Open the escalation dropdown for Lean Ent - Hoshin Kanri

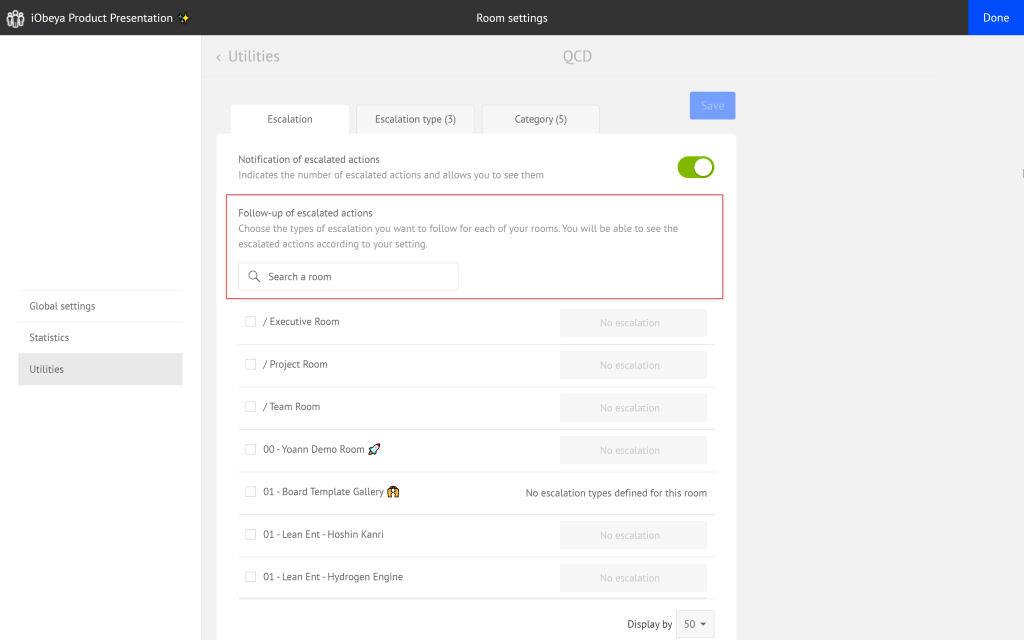[633, 535]
